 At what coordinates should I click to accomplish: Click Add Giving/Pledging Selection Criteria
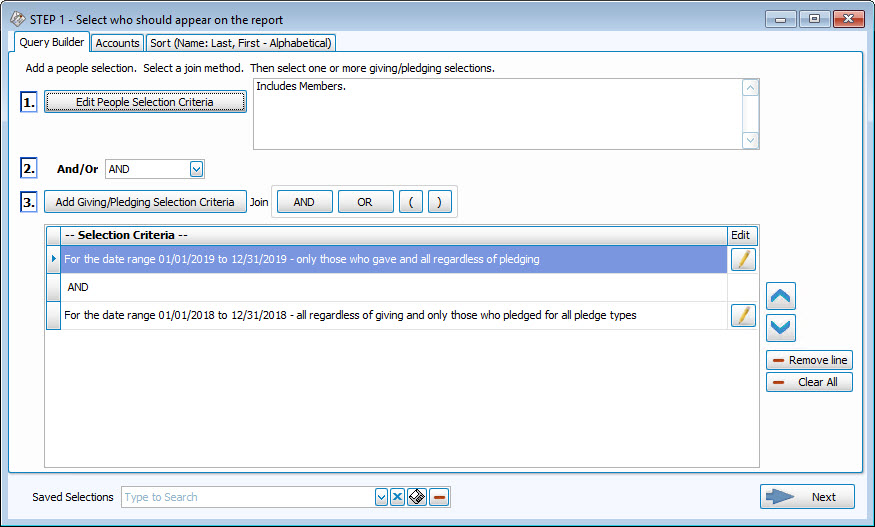tap(145, 202)
